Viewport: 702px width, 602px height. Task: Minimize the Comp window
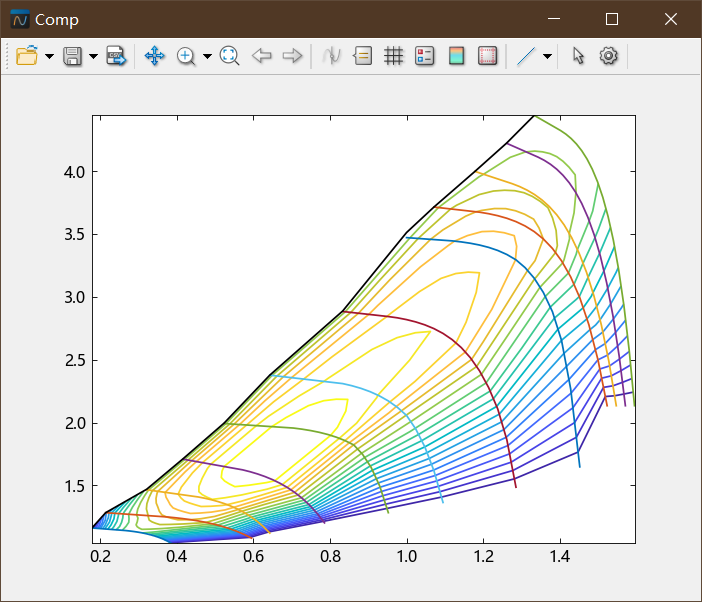click(x=554, y=19)
